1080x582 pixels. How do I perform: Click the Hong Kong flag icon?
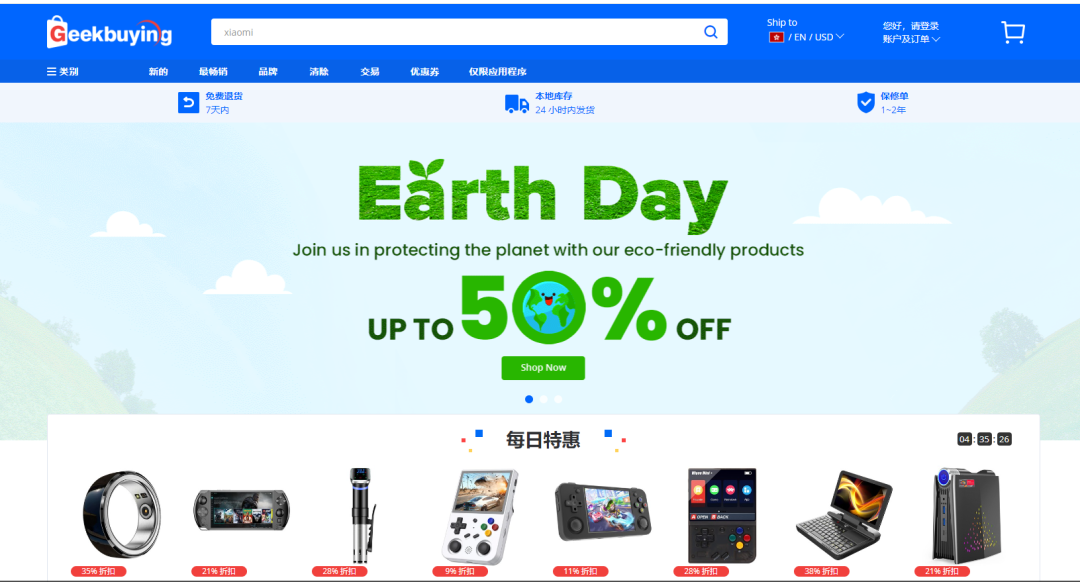tap(776, 37)
